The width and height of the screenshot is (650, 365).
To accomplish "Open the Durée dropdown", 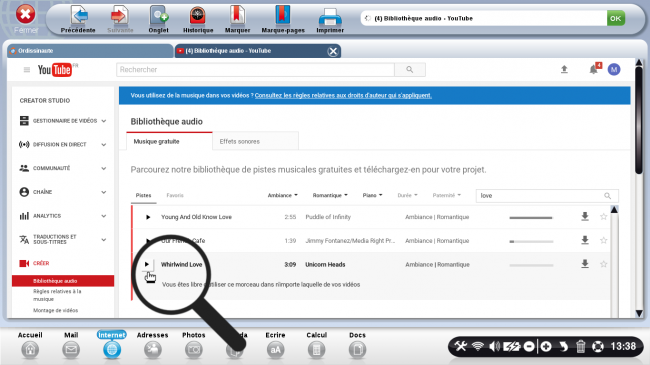I will coord(407,195).
